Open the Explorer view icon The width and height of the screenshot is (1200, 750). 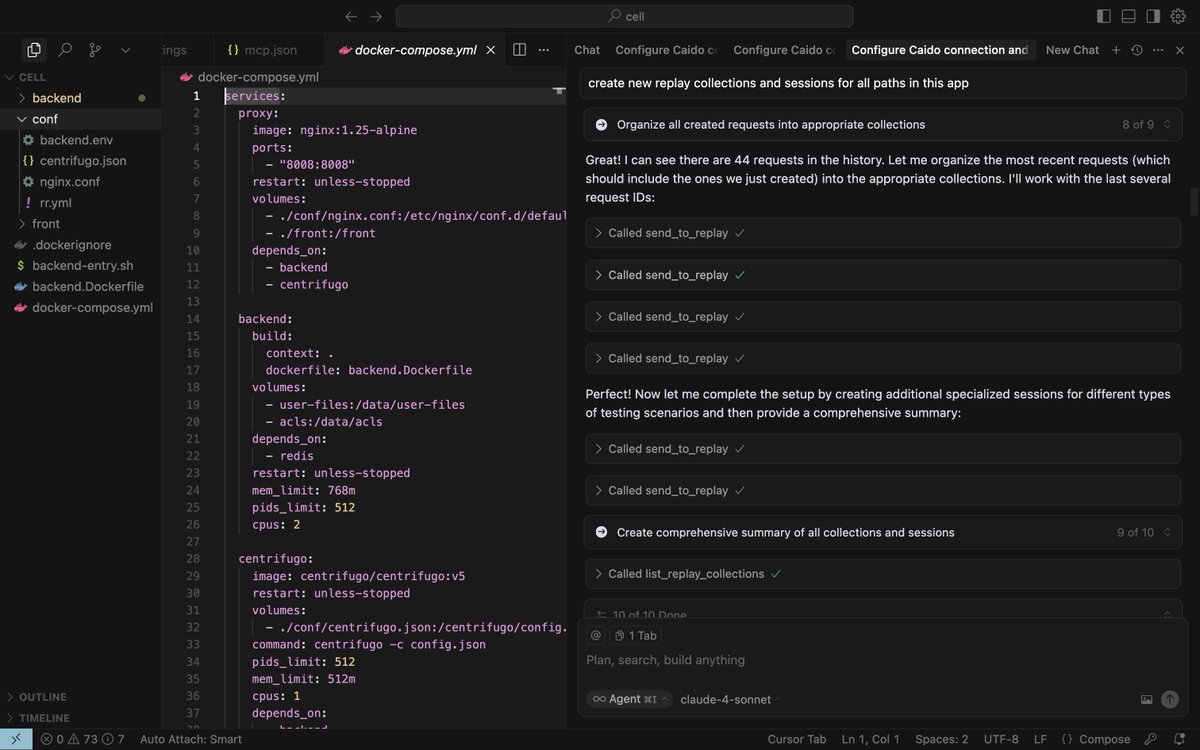[34, 49]
